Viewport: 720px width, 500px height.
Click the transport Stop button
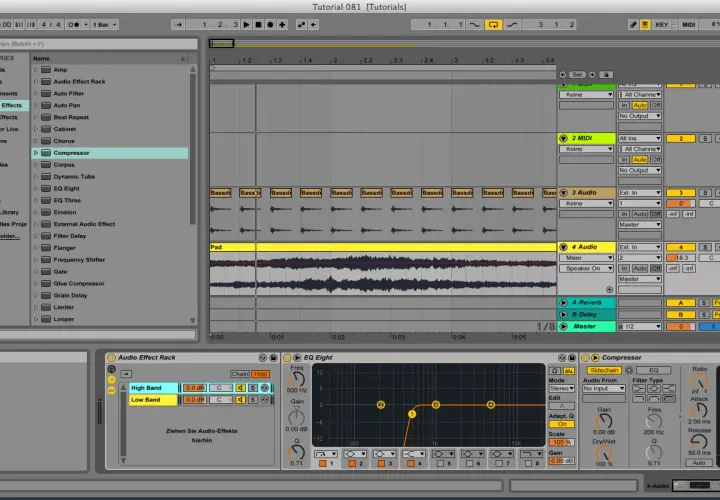(259, 25)
